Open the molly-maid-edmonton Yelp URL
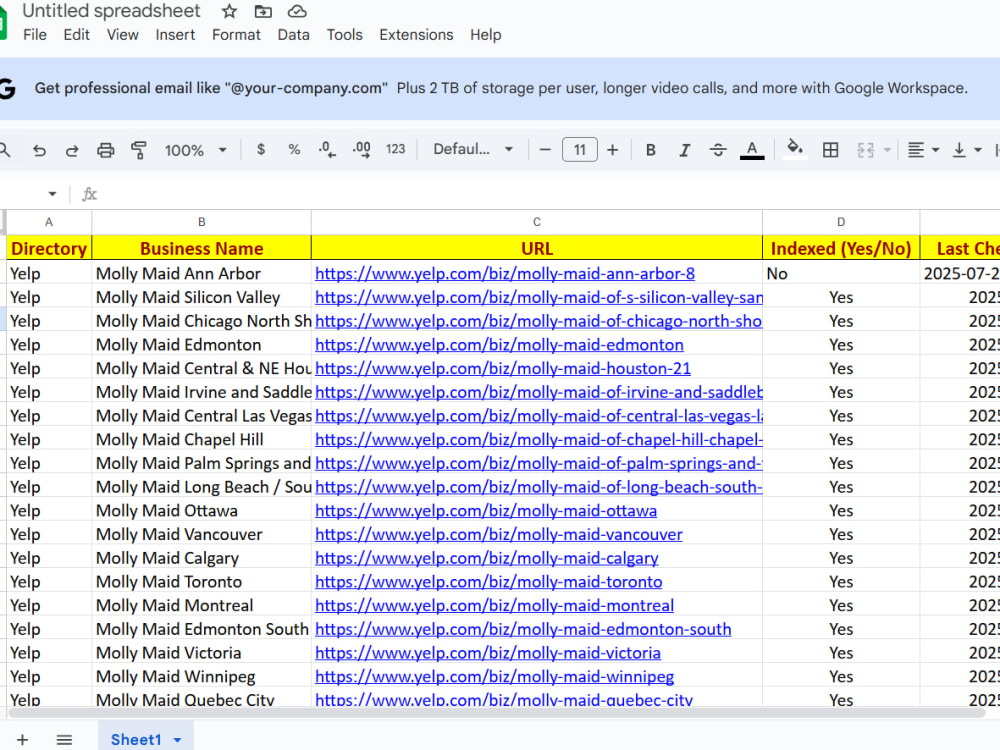 (499, 345)
